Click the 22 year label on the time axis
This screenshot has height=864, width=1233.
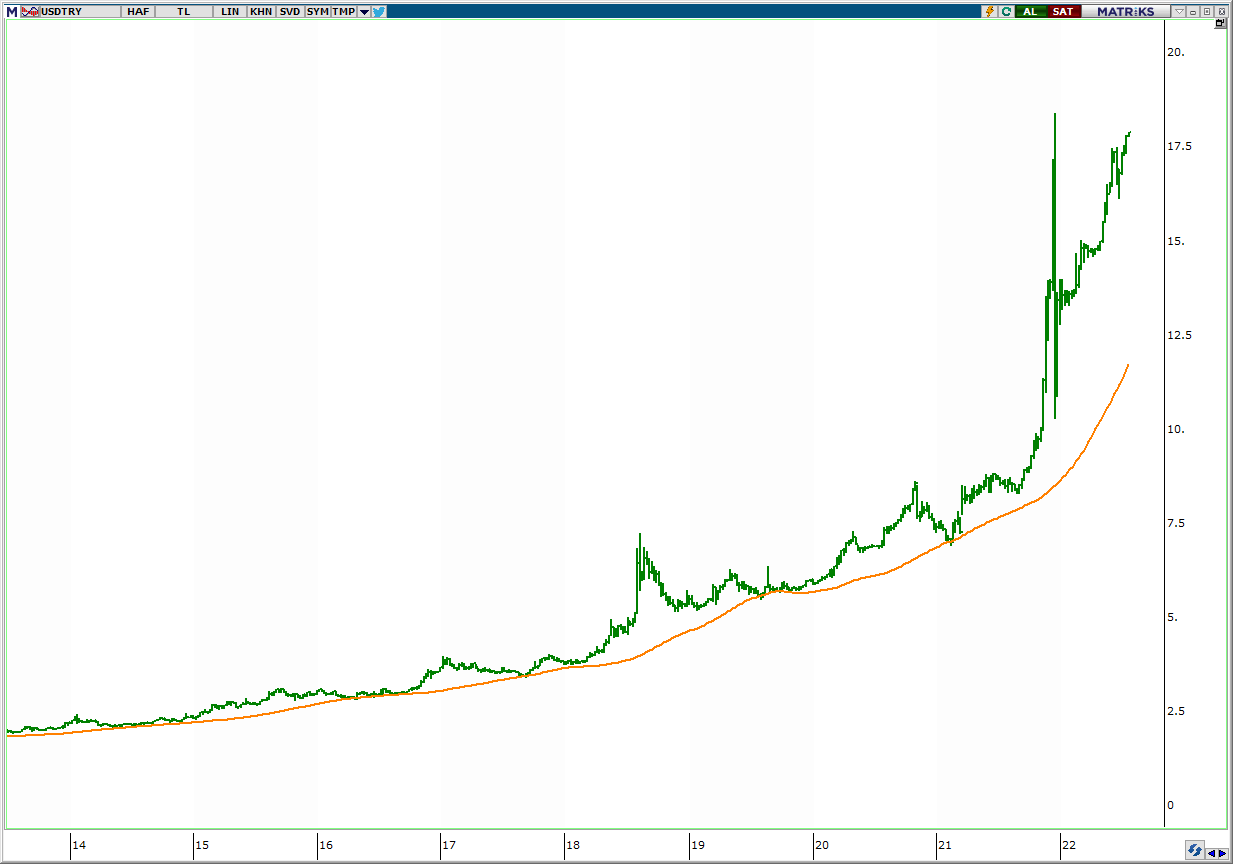1069,845
